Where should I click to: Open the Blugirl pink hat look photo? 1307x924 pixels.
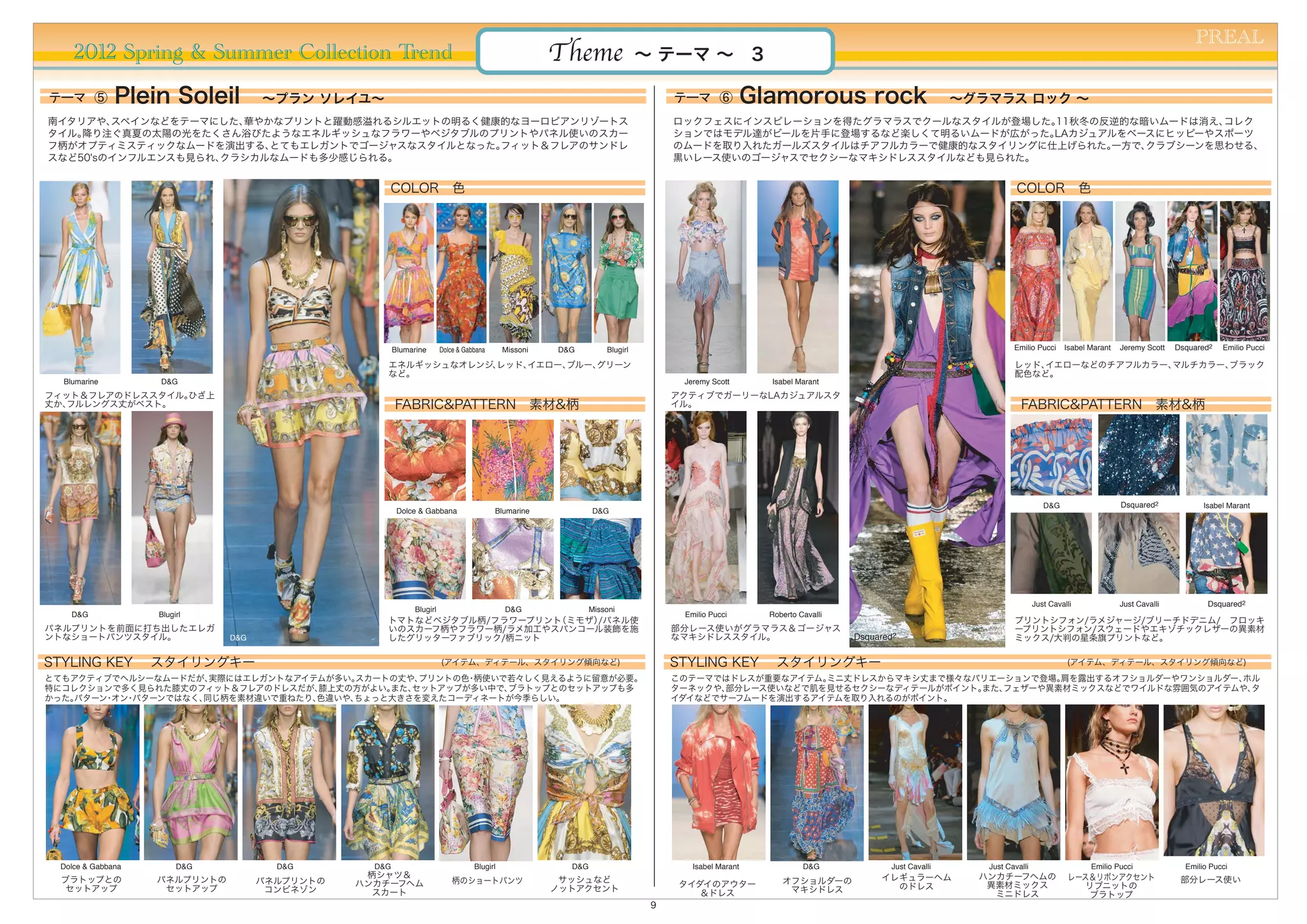click(x=172, y=508)
